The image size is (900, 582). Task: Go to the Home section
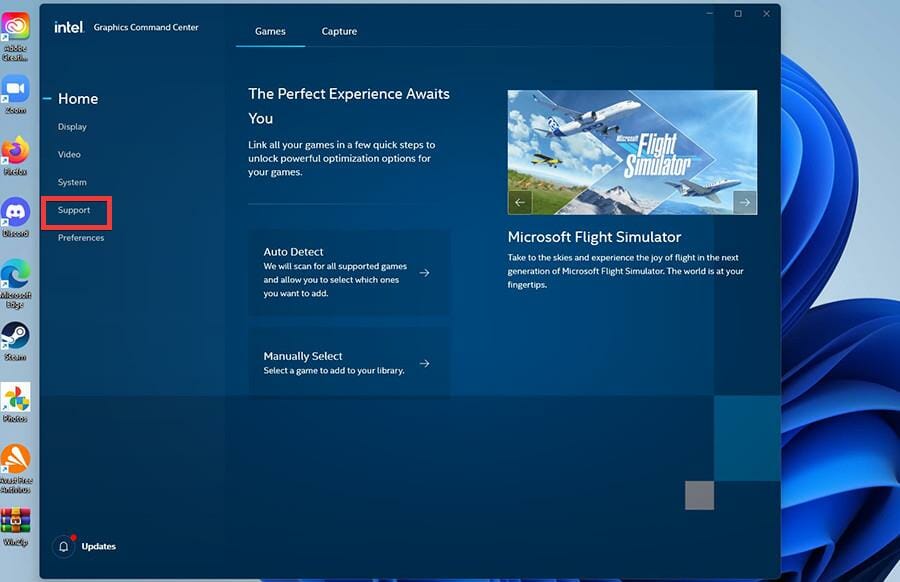pos(78,99)
